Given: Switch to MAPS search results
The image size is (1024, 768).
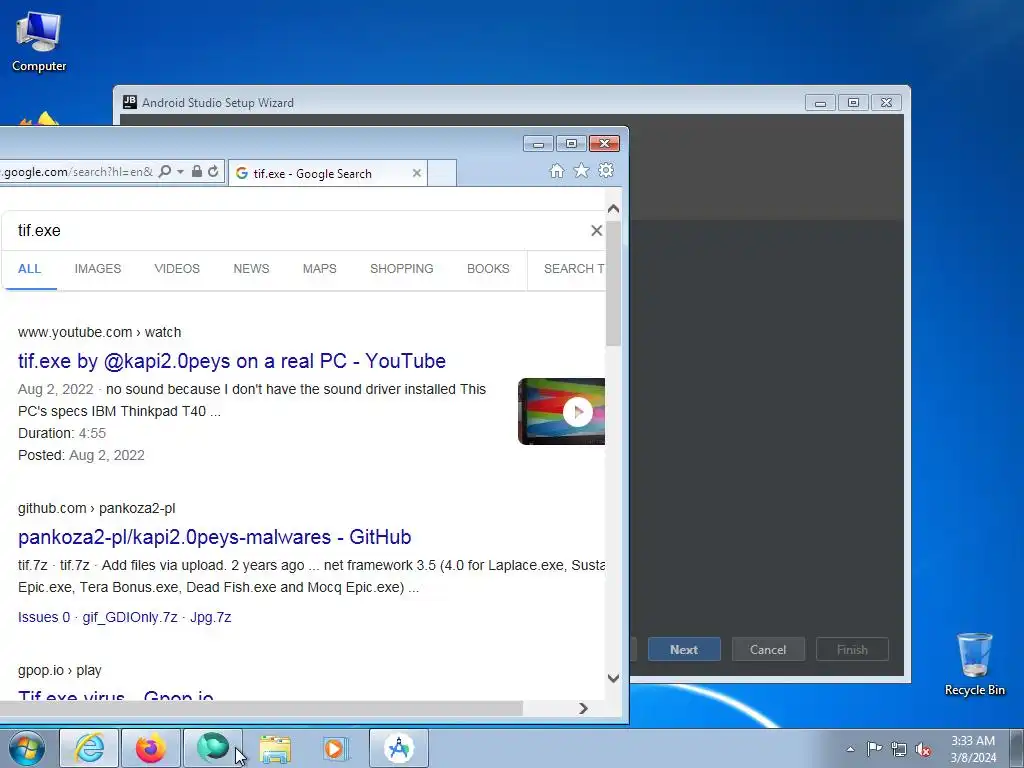Looking at the screenshot, I should click(x=319, y=268).
